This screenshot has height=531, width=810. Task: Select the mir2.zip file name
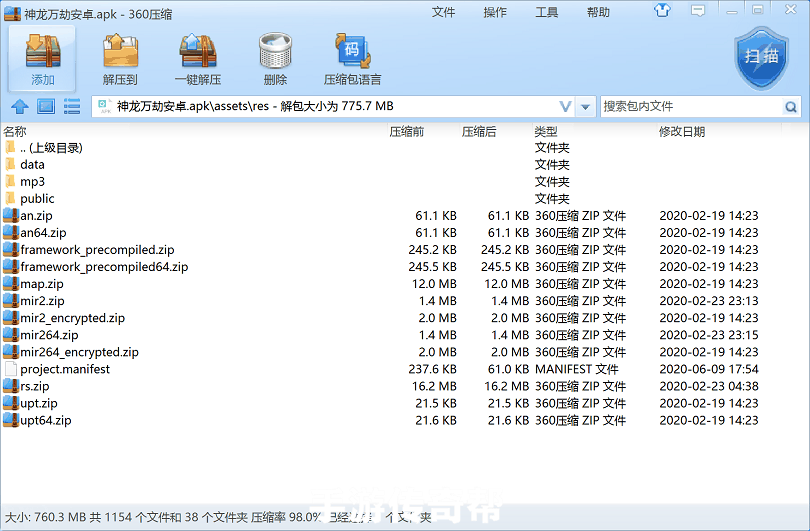point(42,301)
